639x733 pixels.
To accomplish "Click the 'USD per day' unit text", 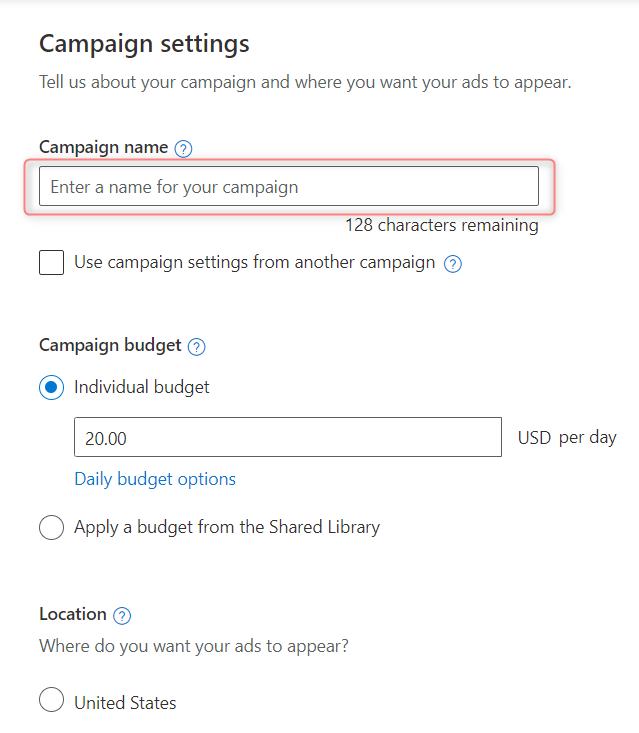I will tap(567, 438).
